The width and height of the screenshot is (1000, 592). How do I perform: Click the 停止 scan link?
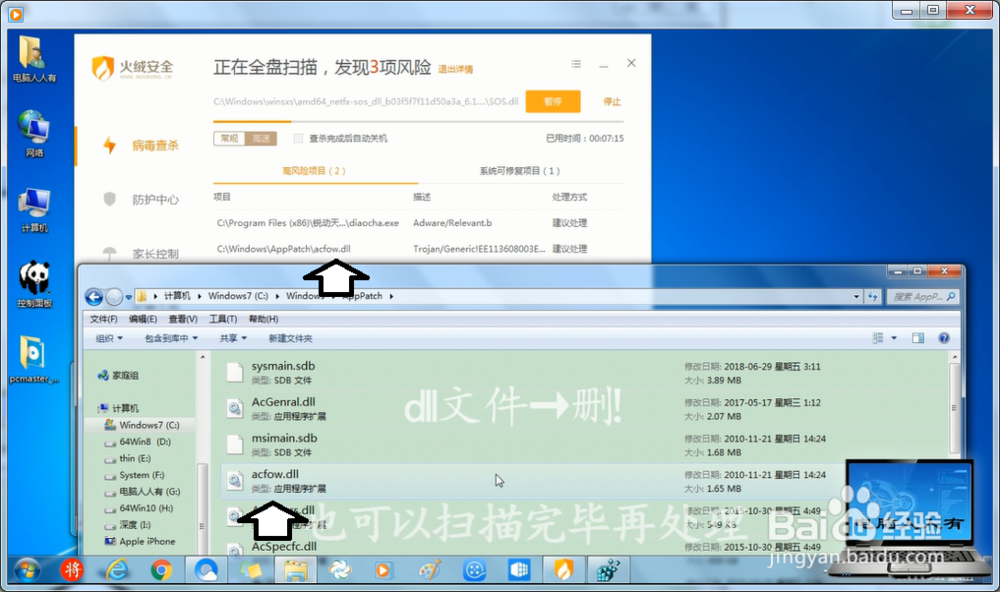point(612,102)
